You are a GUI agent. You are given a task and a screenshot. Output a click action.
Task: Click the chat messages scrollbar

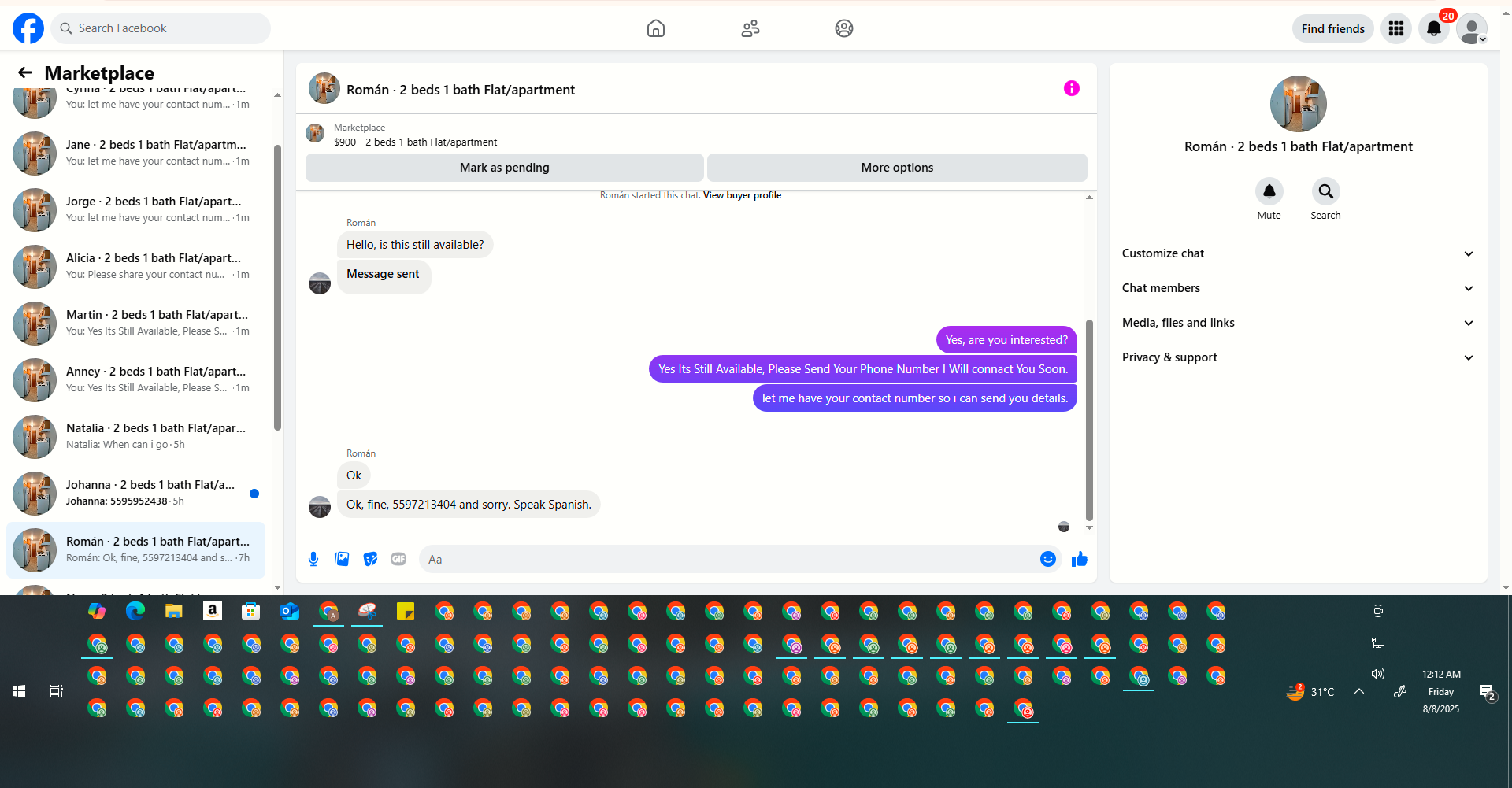point(1089,420)
